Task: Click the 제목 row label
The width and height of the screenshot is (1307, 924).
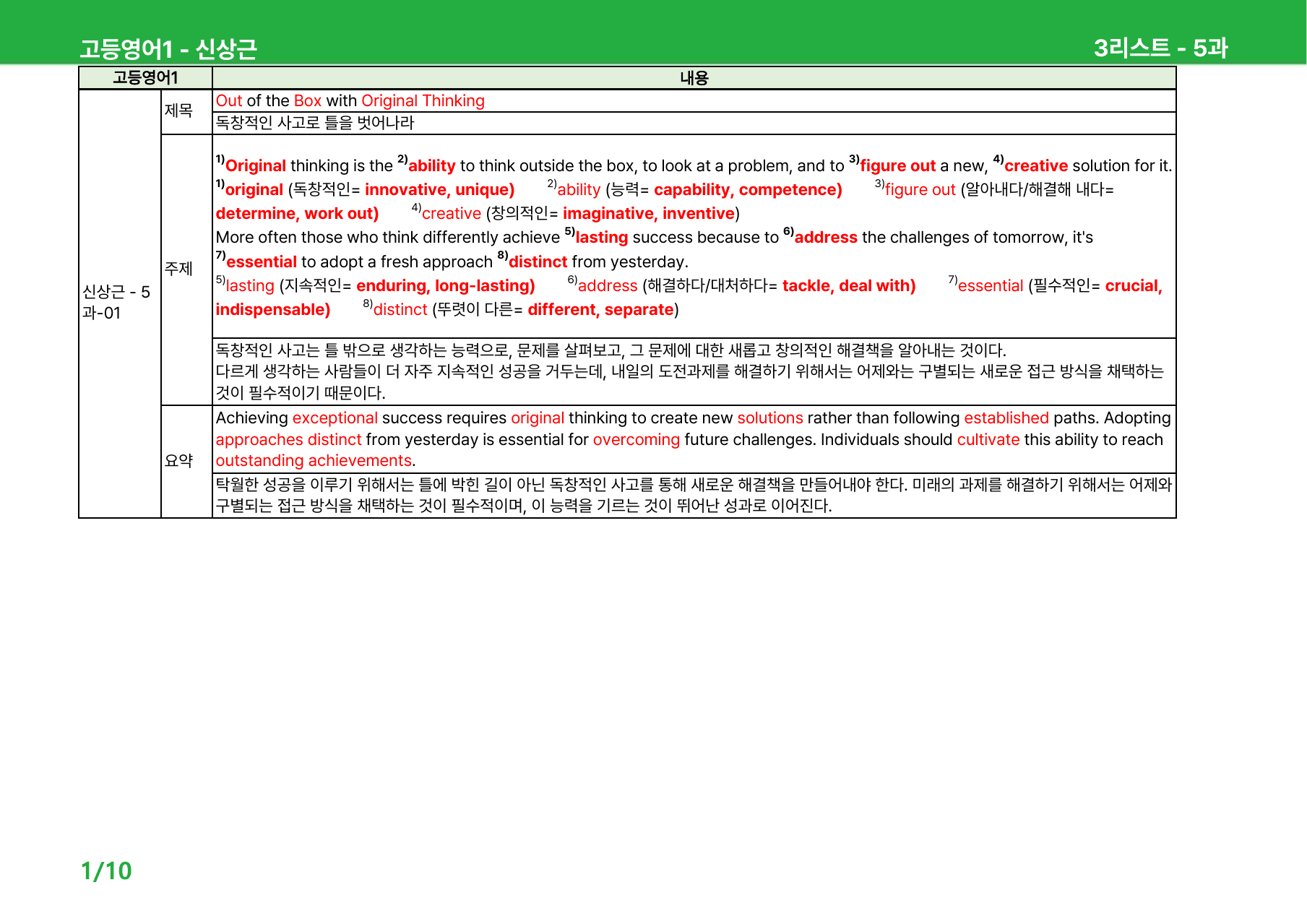Action: [x=178, y=111]
